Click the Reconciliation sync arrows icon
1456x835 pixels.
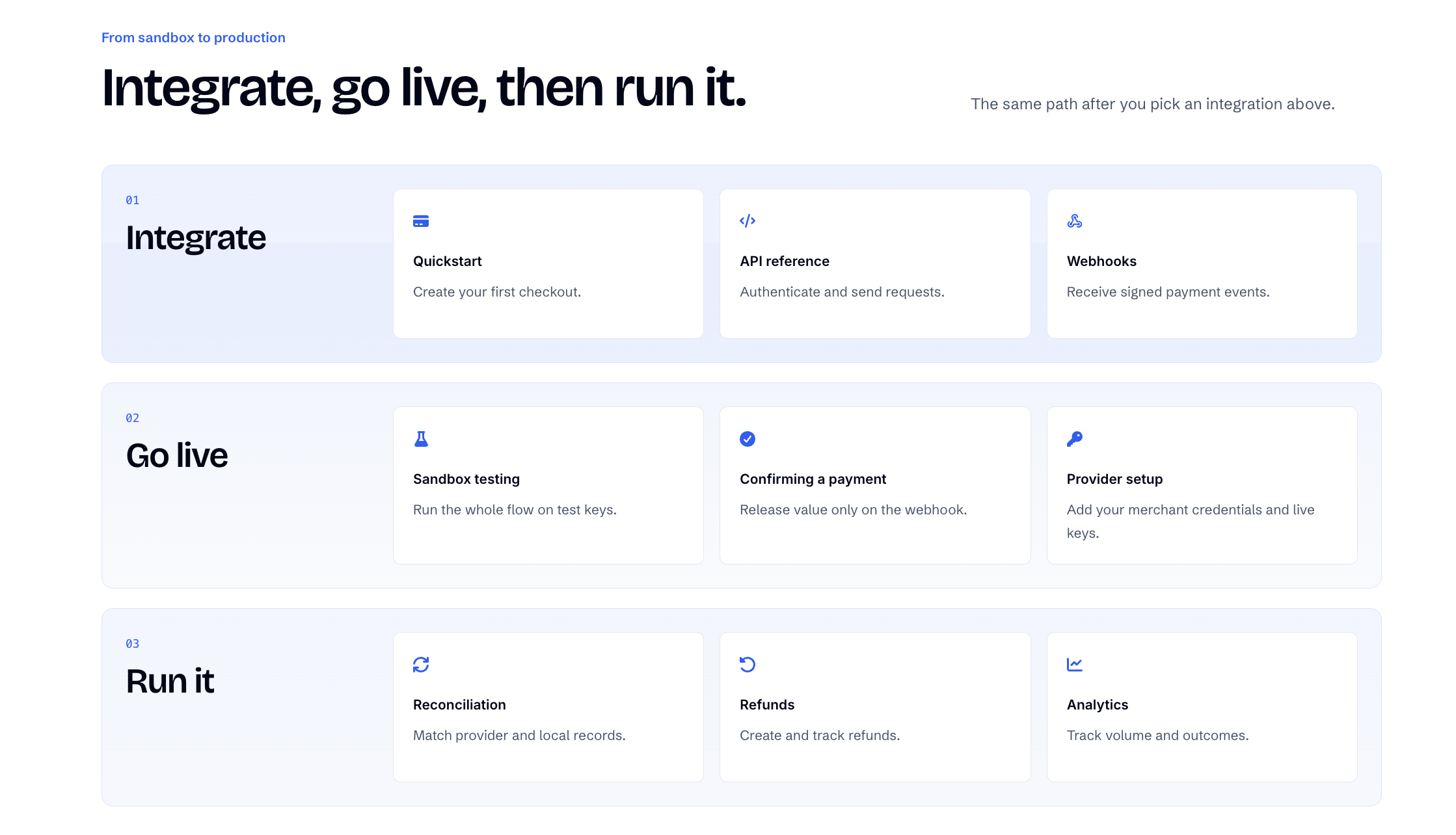tap(421, 665)
